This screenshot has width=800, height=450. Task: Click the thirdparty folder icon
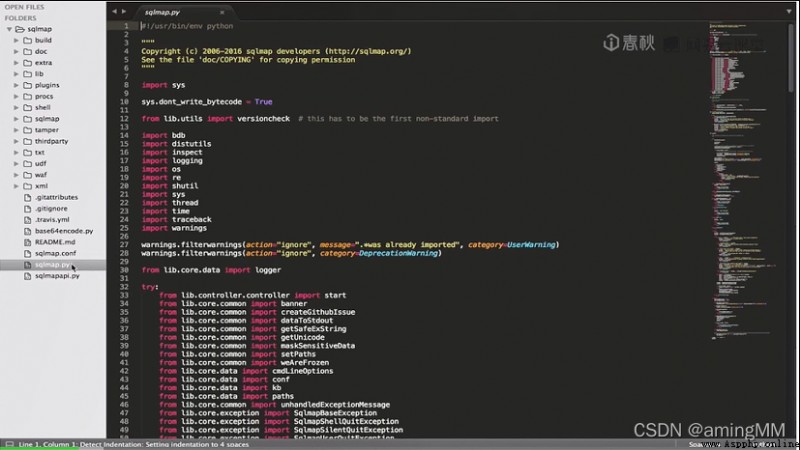(28, 141)
